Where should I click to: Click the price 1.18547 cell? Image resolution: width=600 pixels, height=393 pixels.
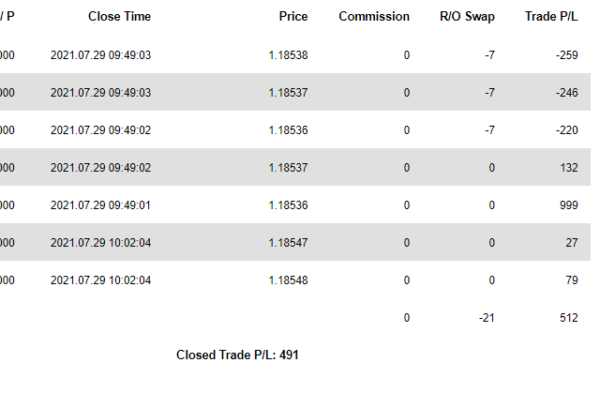click(288, 243)
